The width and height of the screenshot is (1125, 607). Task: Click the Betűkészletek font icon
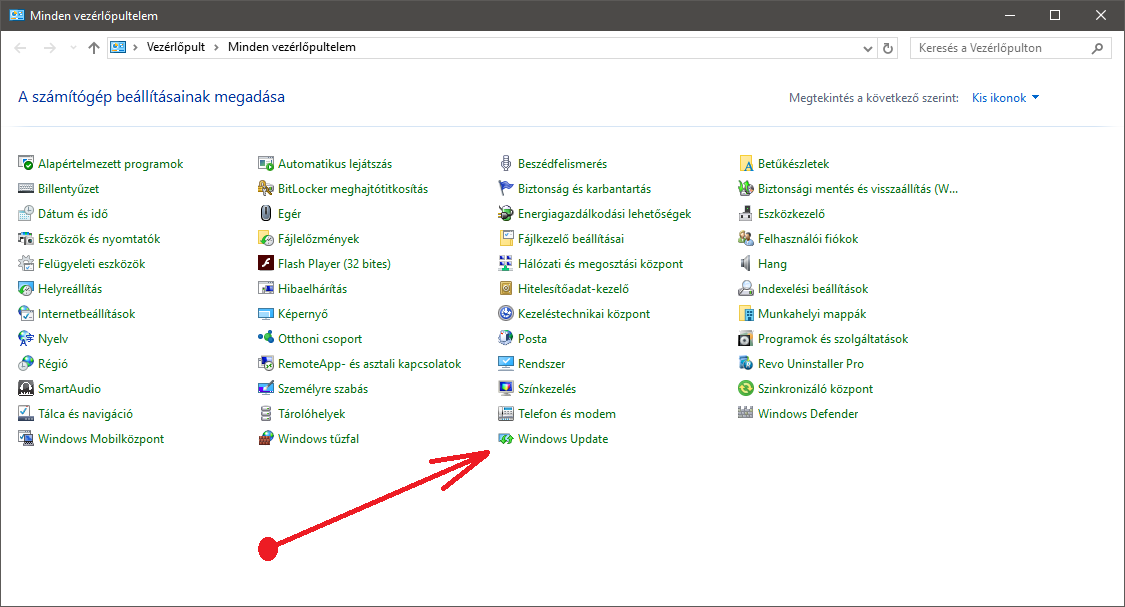pos(745,164)
